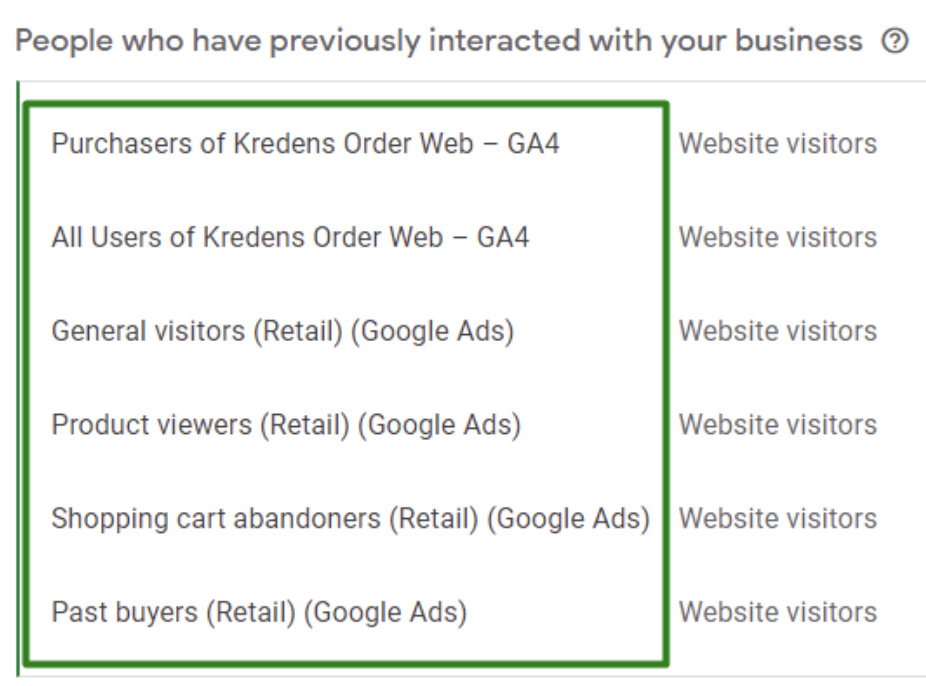Click Website visitors next to Past buyers

(x=778, y=612)
